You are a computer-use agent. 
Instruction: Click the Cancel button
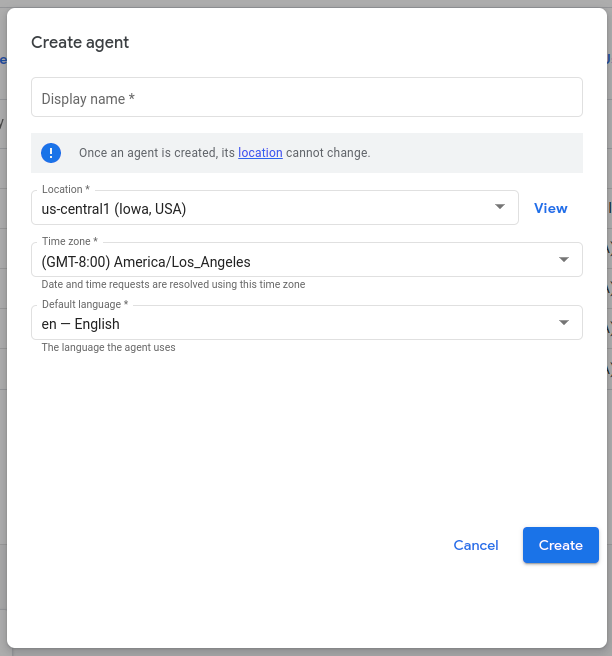[x=476, y=545]
